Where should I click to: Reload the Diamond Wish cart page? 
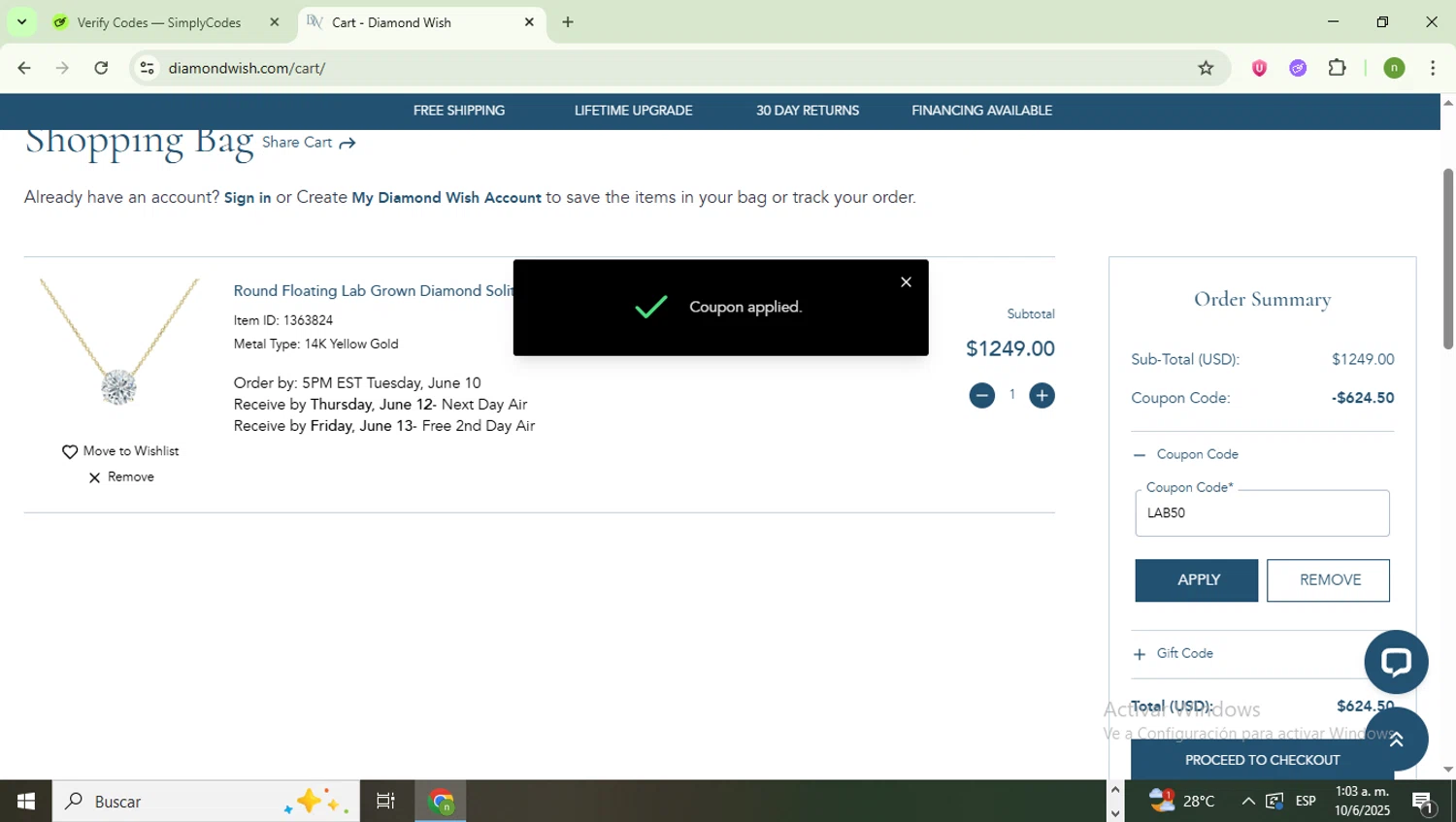tap(101, 68)
